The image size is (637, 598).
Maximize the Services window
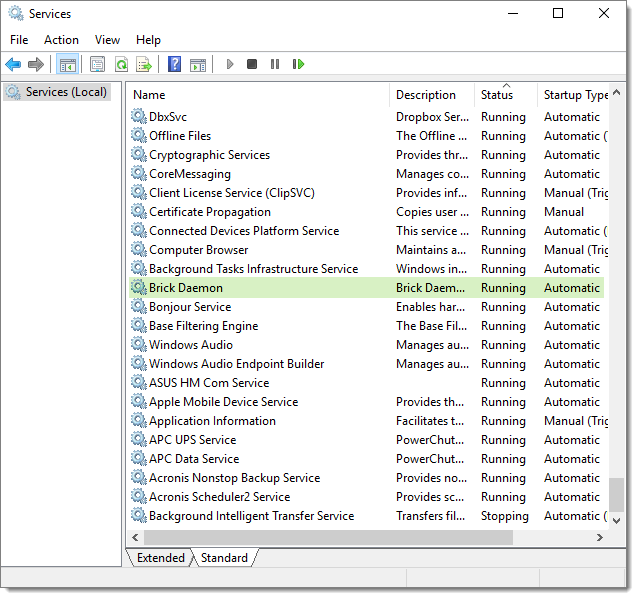[558, 13]
